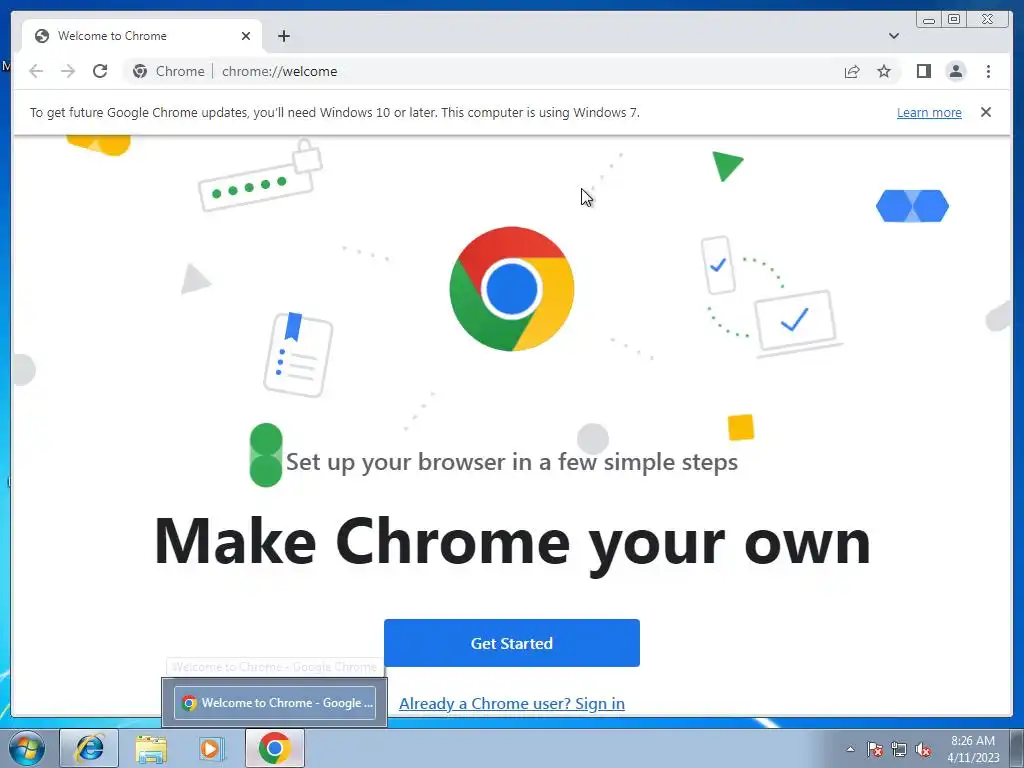Click the muted volume tray icon

pyautogui.click(x=923, y=749)
